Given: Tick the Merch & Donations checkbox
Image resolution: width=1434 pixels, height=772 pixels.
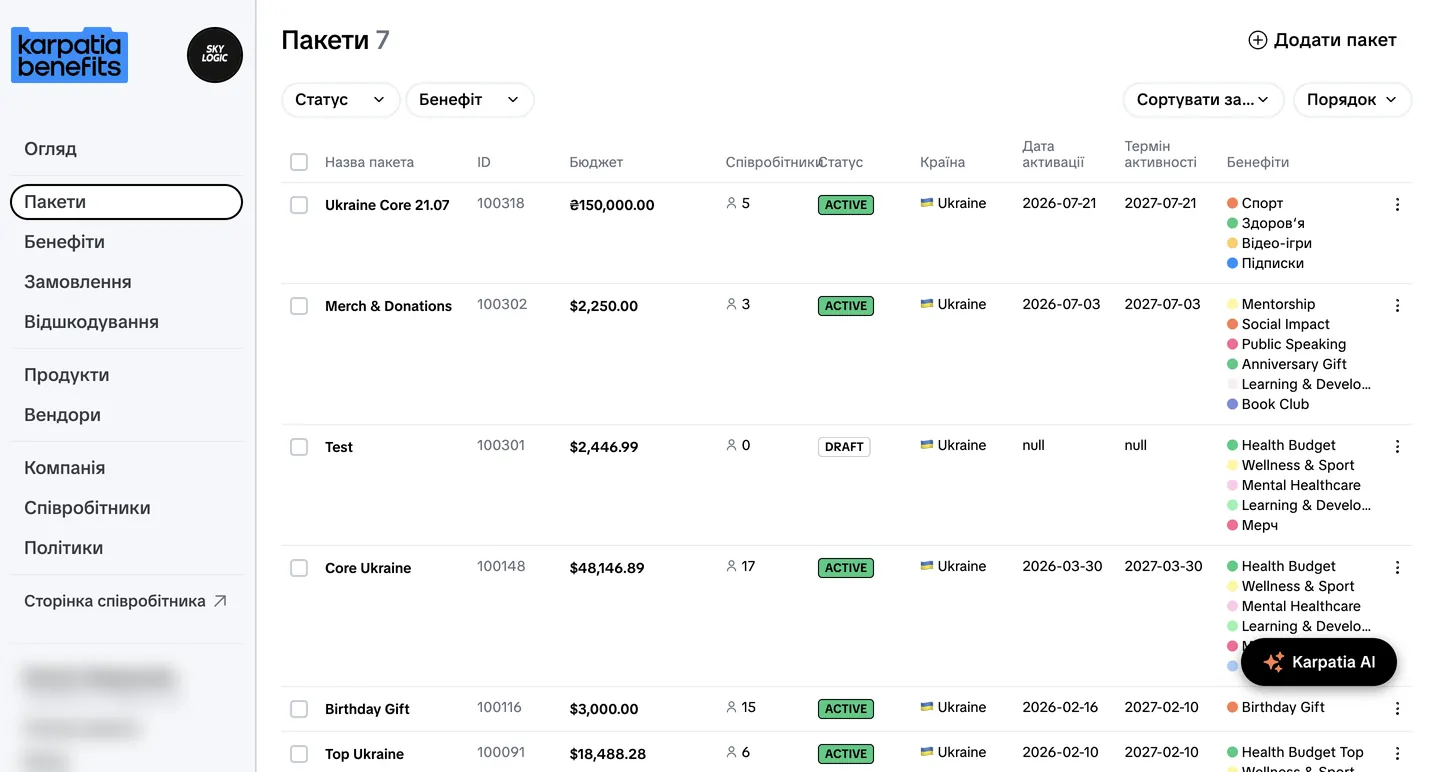Looking at the screenshot, I should click(x=299, y=306).
